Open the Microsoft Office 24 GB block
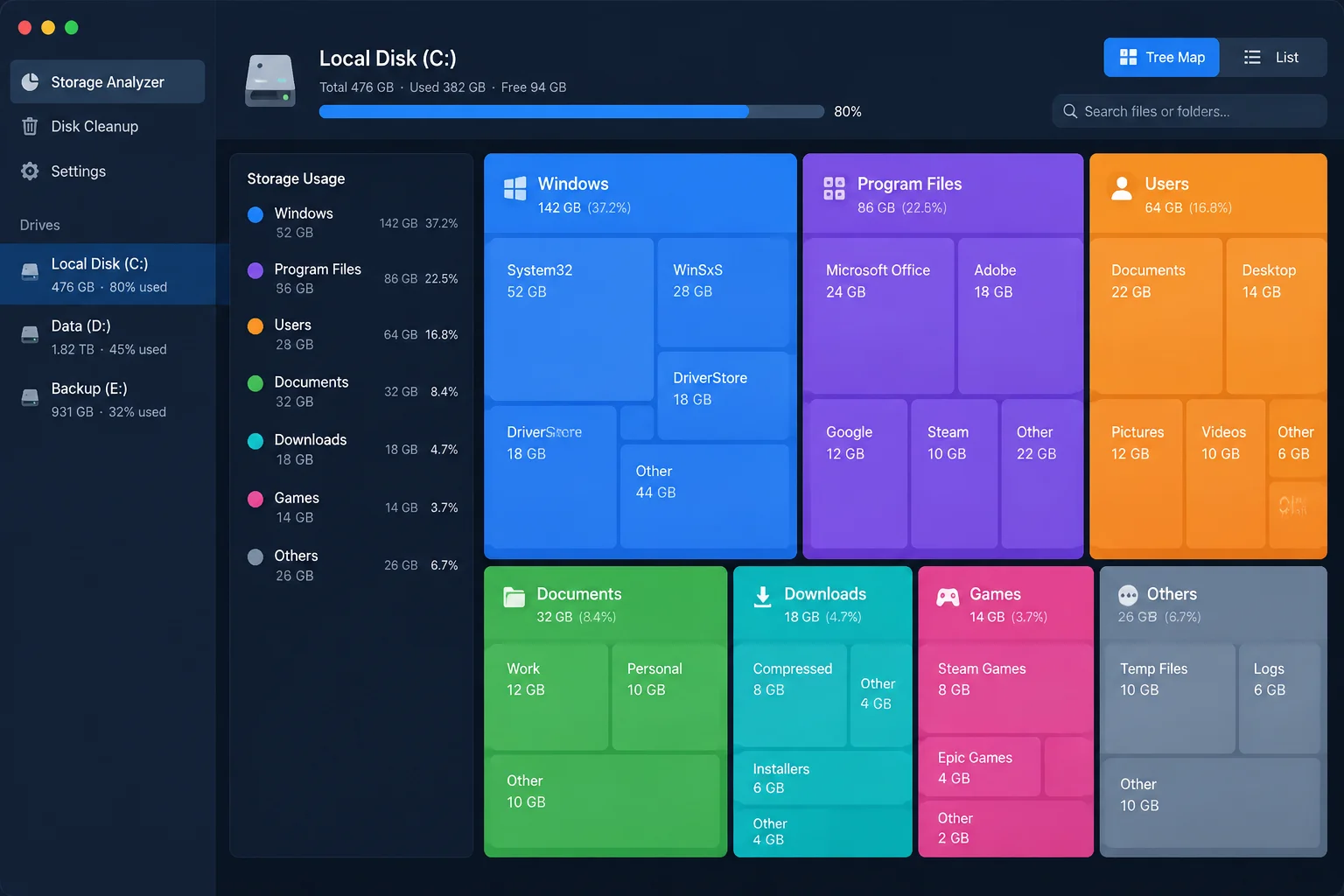 tap(881, 316)
